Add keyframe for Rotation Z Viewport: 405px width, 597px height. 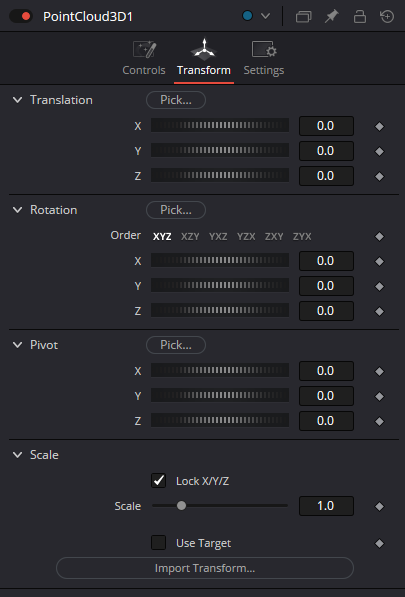(379, 311)
